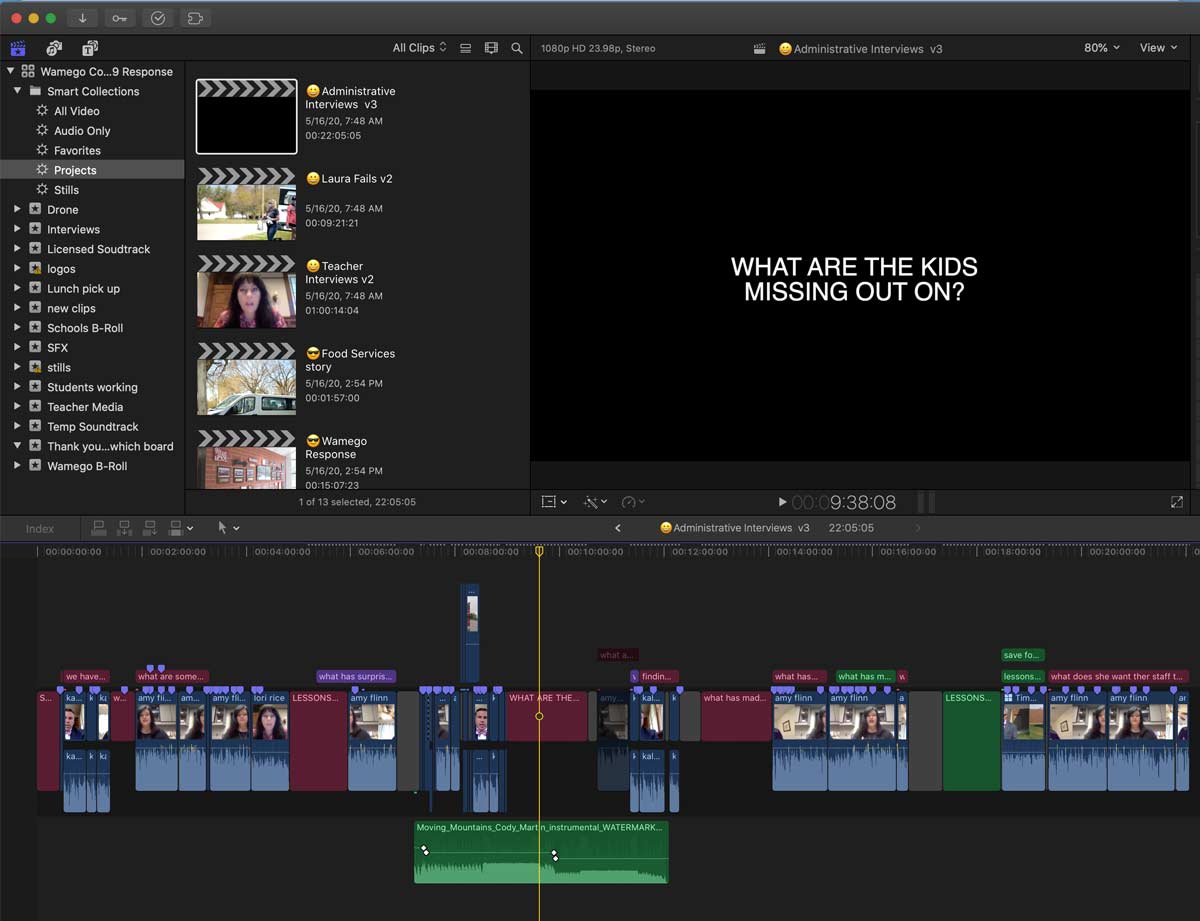Show the Titles and Generators sidebar

coord(90,48)
